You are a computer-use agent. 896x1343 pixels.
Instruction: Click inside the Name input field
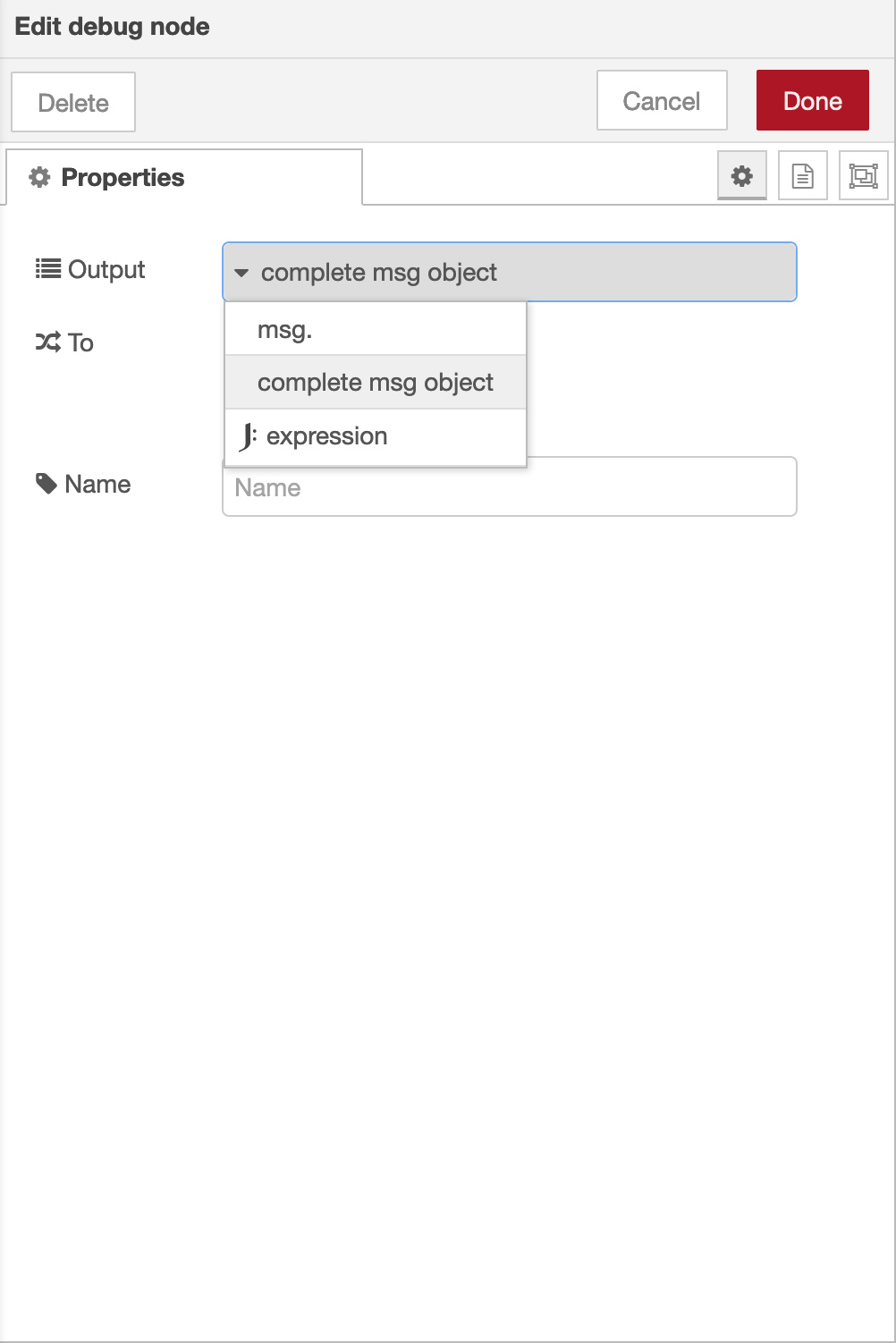pos(509,486)
